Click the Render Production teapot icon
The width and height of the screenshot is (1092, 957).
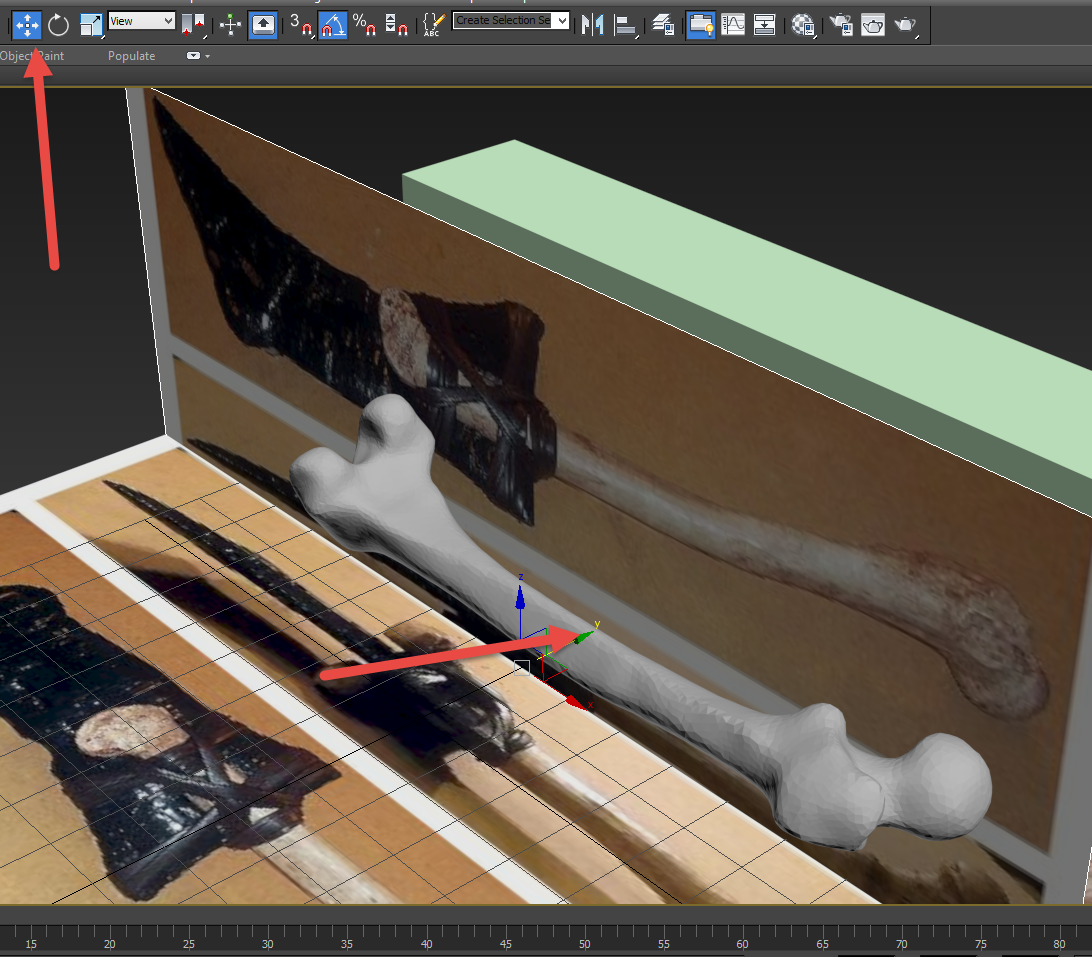point(905,25)
